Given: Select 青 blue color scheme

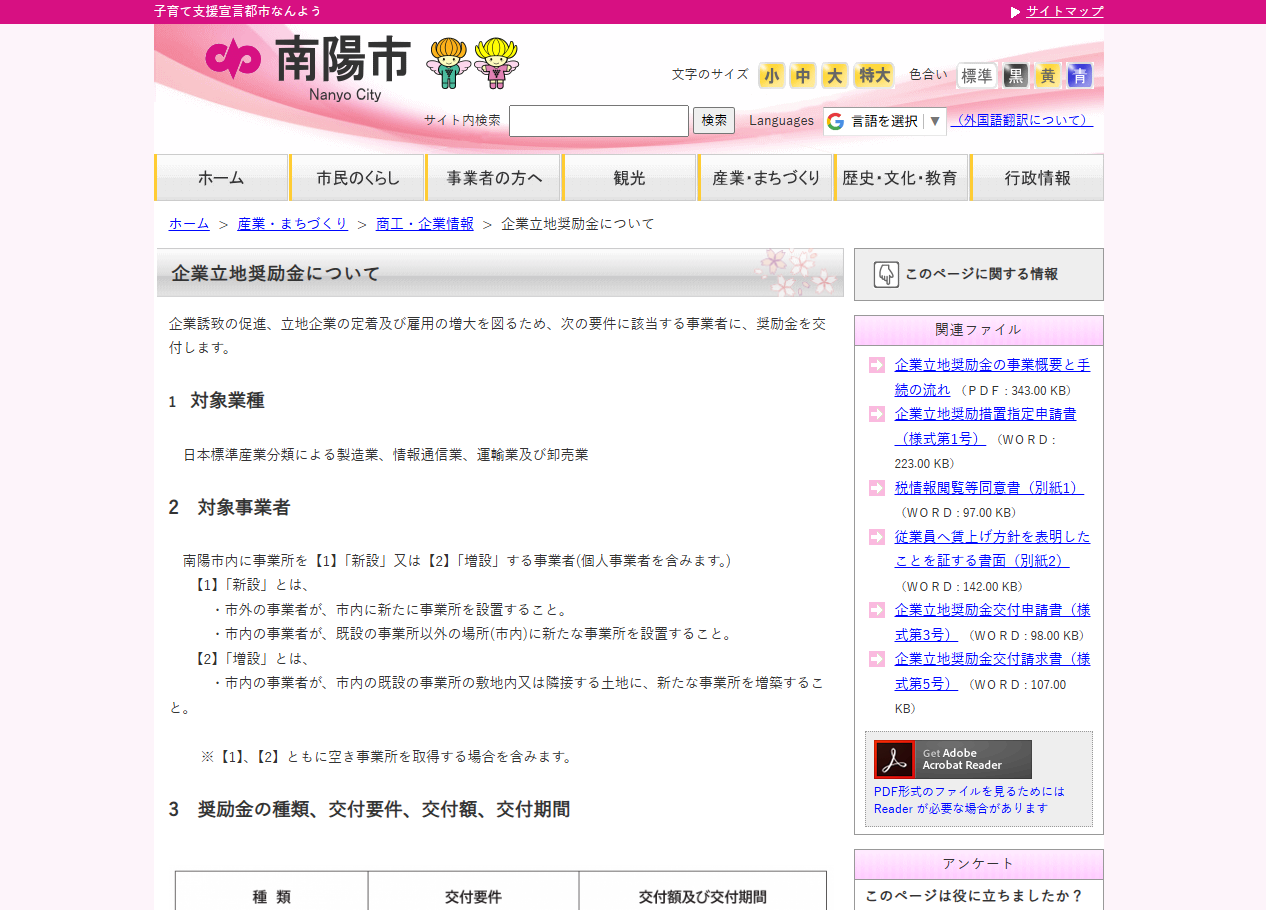Looking at the screenshot, I should [x=1080, y=75].
